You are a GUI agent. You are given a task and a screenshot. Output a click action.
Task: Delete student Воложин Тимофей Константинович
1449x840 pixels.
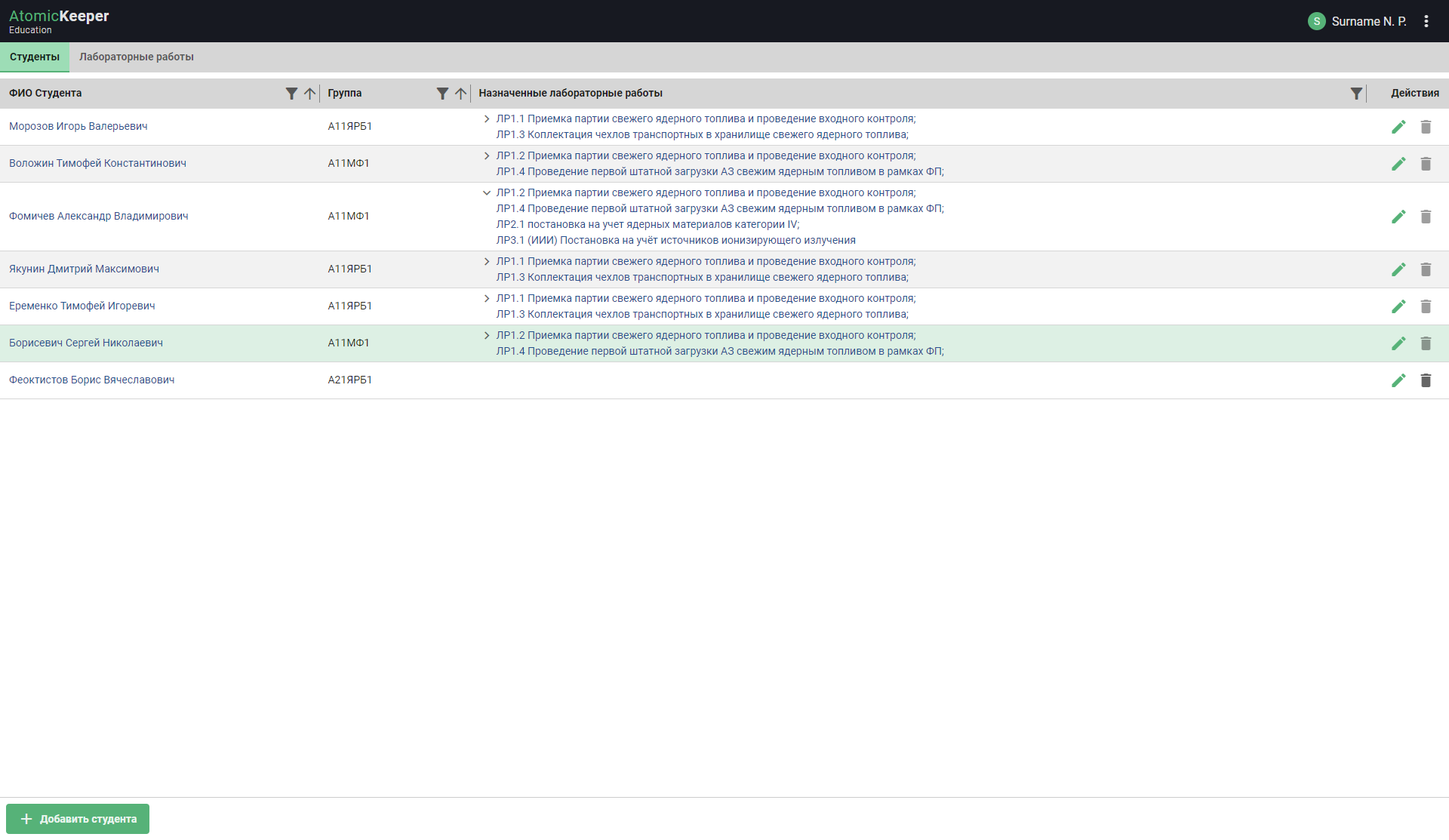(1426, 164)
